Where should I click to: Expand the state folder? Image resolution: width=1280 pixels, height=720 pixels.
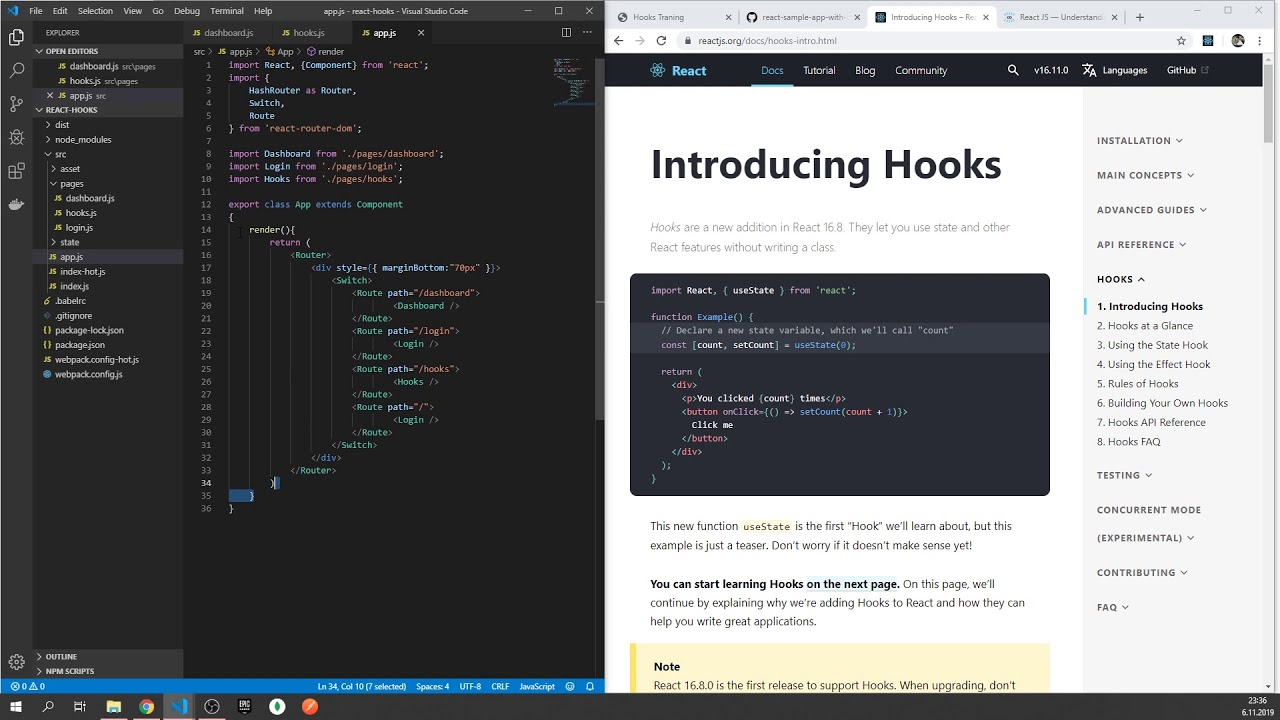point(69,242)
